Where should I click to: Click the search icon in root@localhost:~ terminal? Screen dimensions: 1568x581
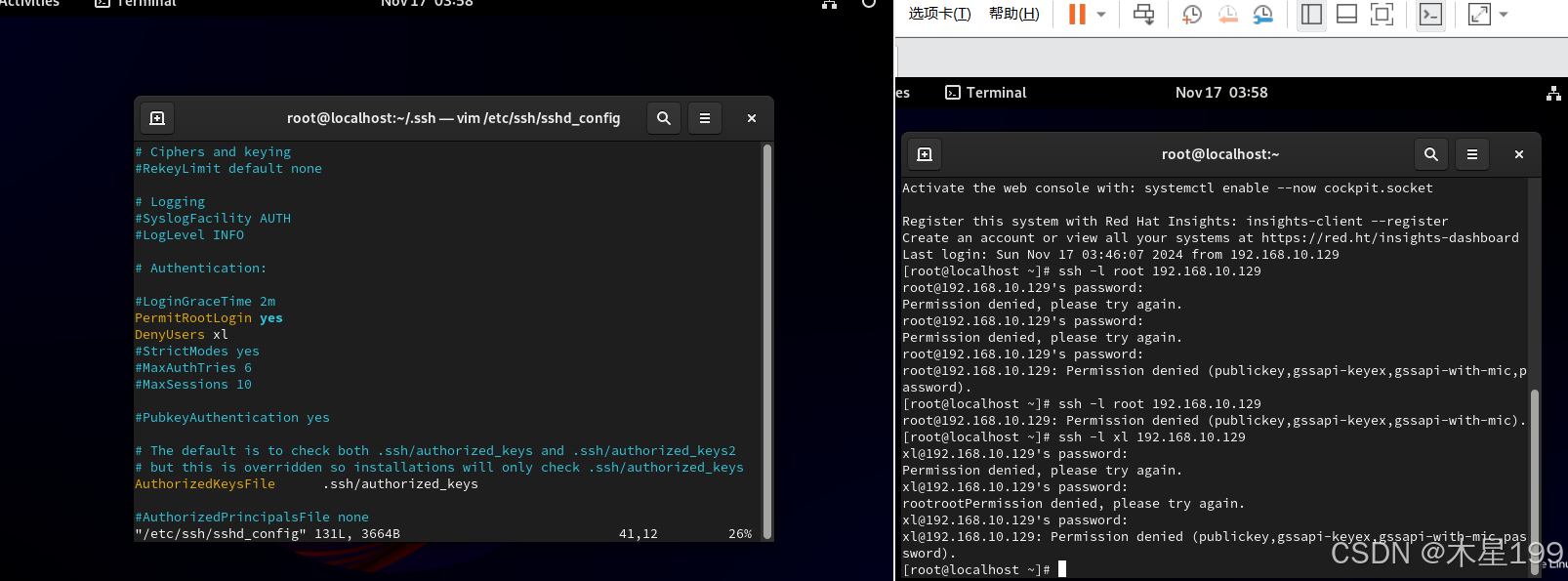click(1431, 154)
